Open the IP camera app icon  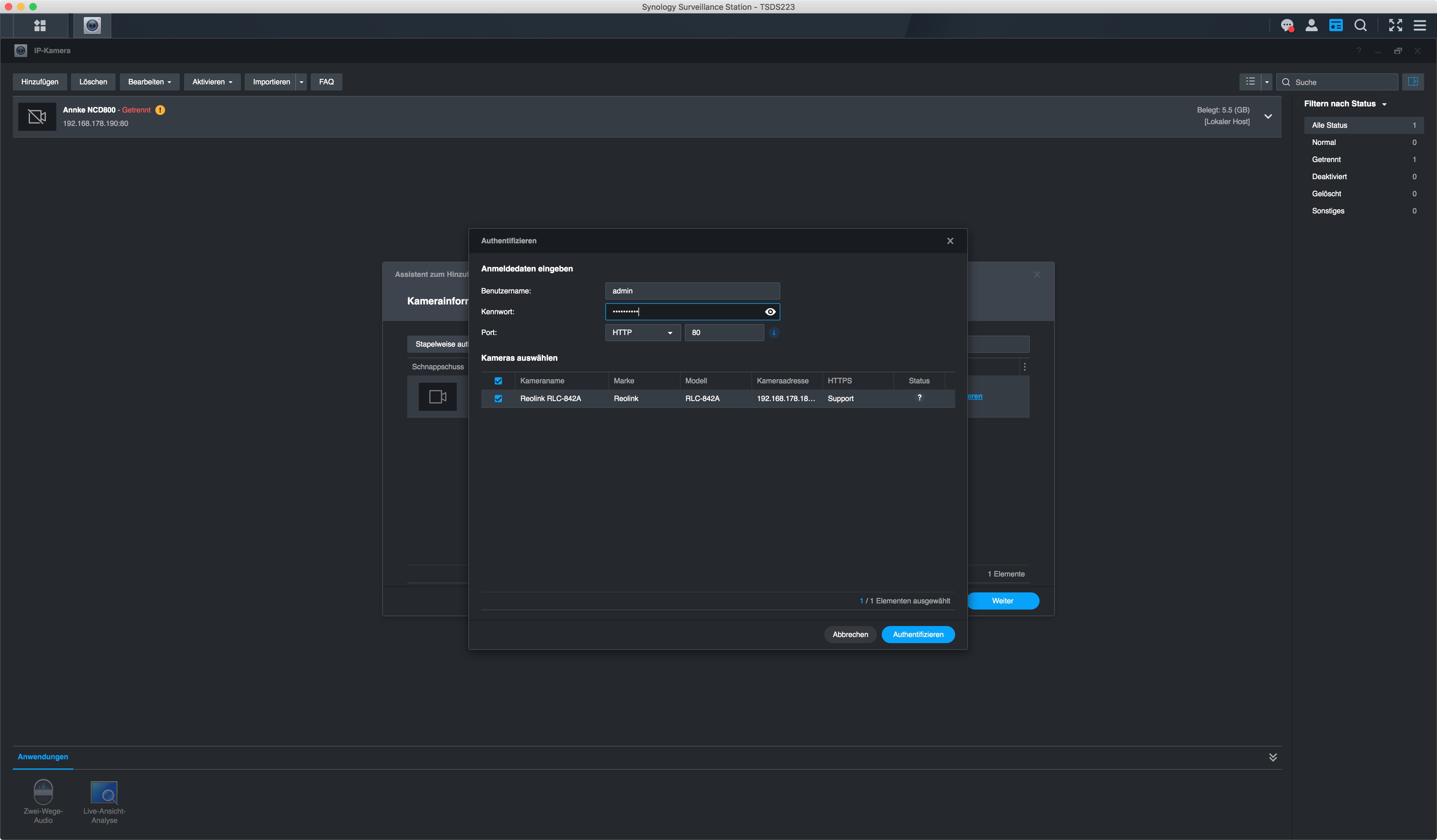92,25
